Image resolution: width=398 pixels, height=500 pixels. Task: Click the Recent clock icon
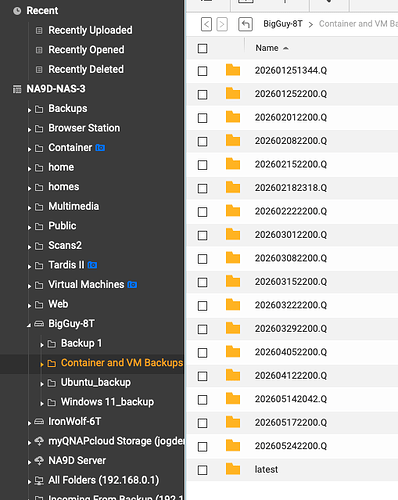(17, 11)
